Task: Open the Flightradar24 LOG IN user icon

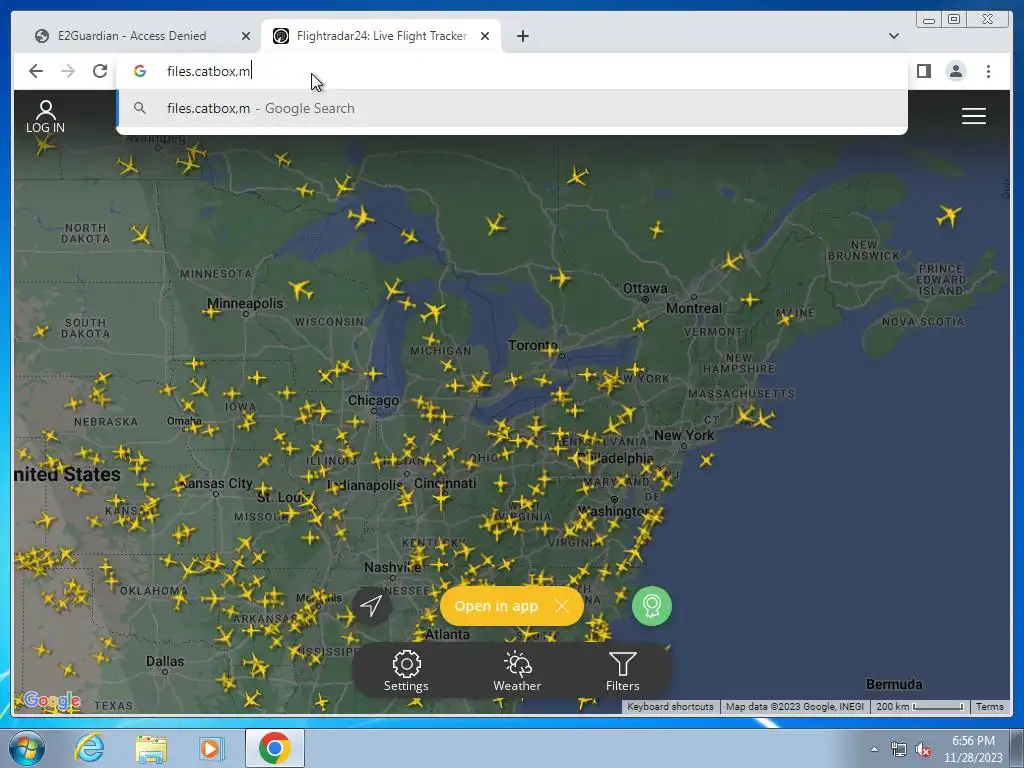Action: 45,116
